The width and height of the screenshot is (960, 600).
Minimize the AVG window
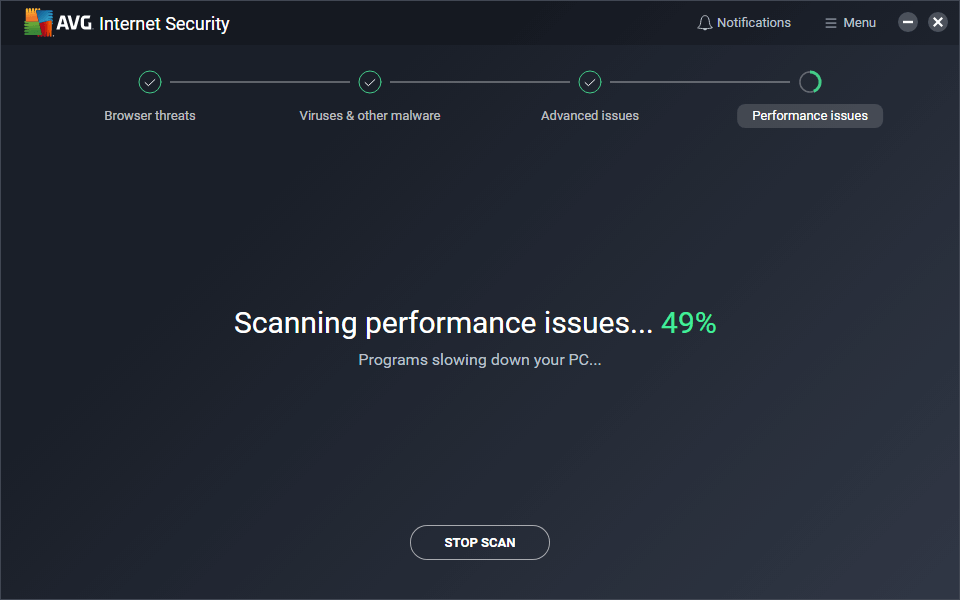click(x=908, y=22)
